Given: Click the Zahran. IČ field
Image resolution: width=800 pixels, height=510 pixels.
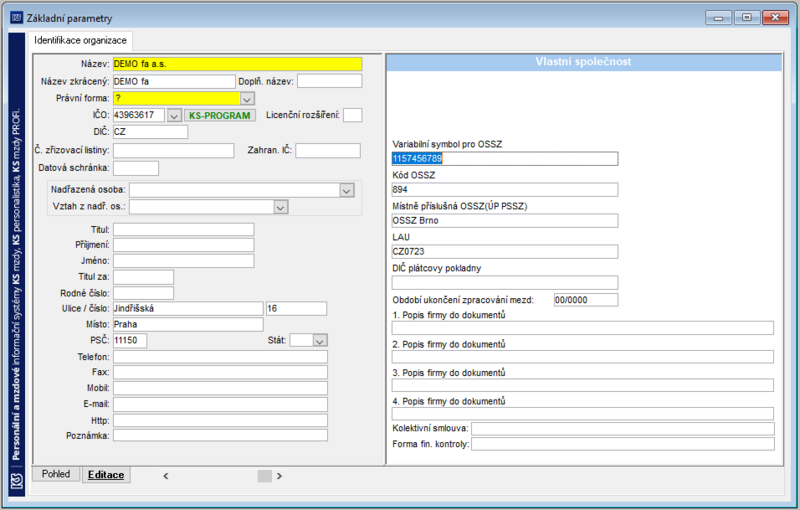Looking at the screenshot, I should point(328,150).
